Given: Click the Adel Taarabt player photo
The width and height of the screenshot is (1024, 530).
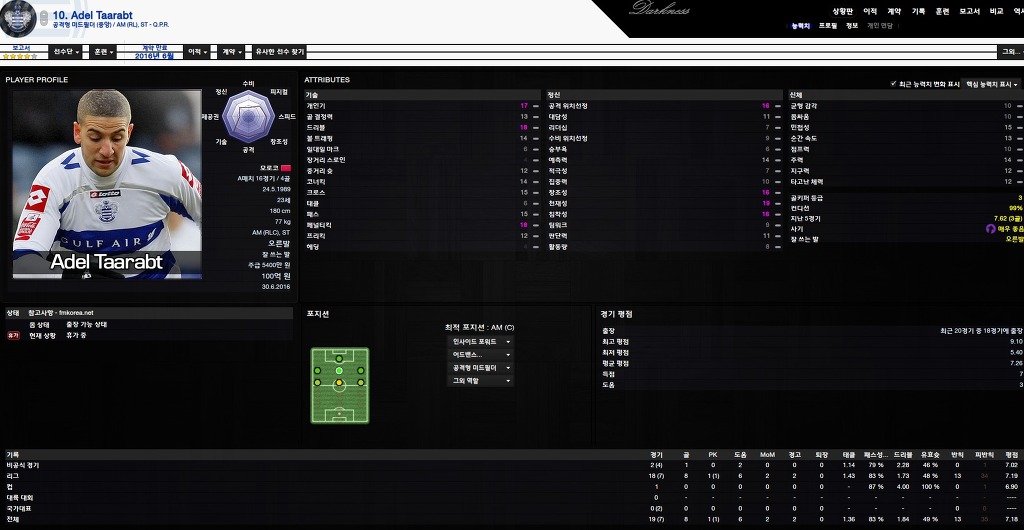Looking at the screenshot, I should pyautogui.click(x=107, y=185).
